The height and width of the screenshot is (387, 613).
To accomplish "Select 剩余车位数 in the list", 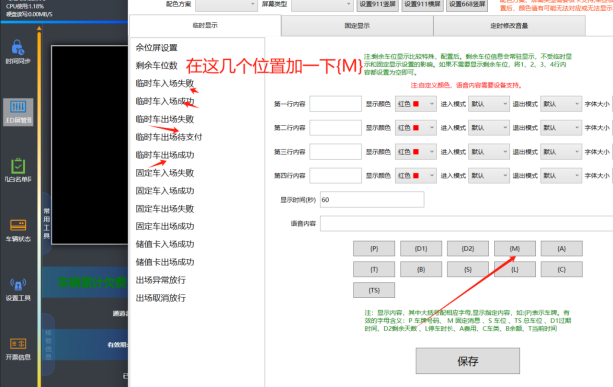I will (157, 66).
